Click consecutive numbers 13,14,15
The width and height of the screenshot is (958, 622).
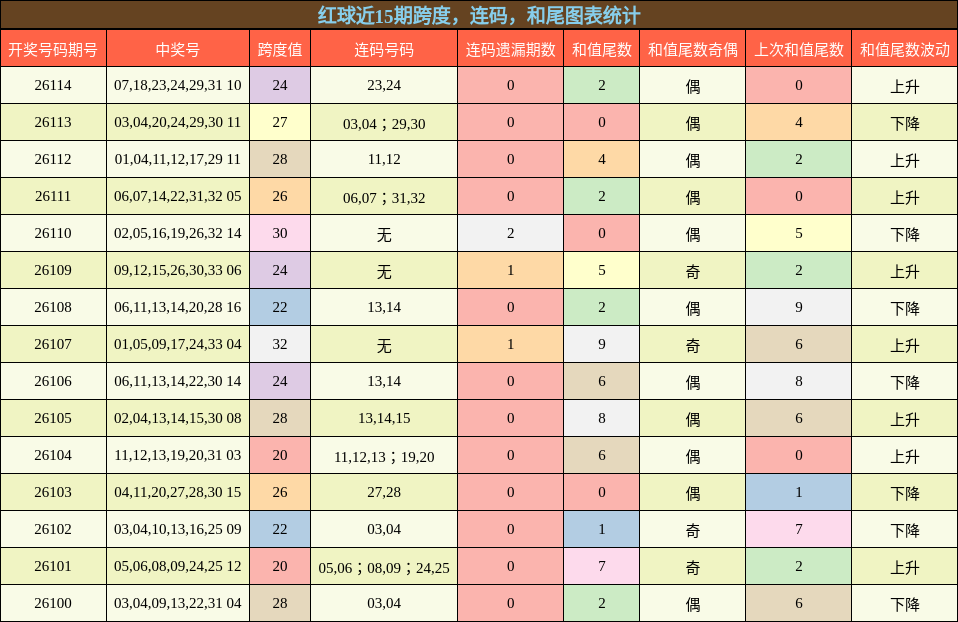click(384, 418)
